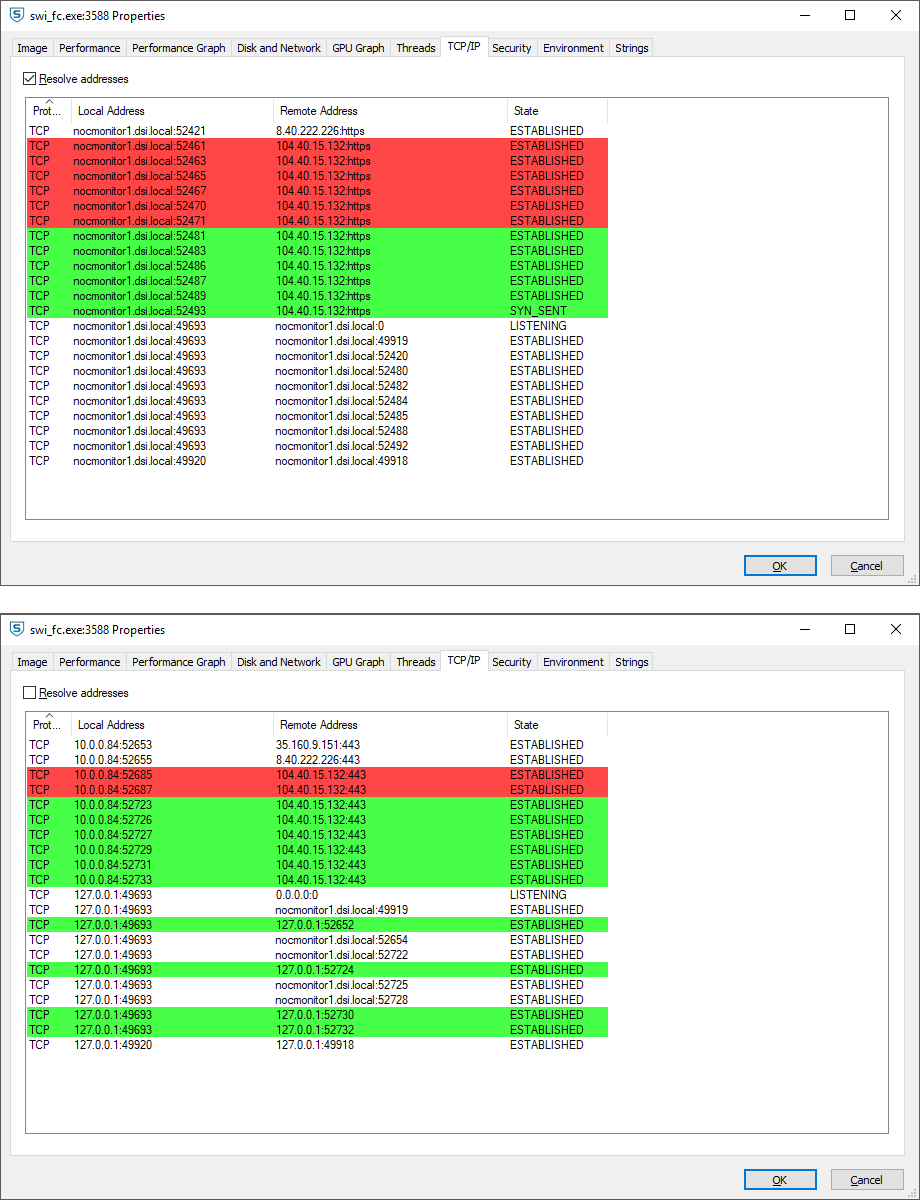Sort by Protocol column header in lower window
The height and width of the screenshot is (1200, 920).
[x=49, y=725]
